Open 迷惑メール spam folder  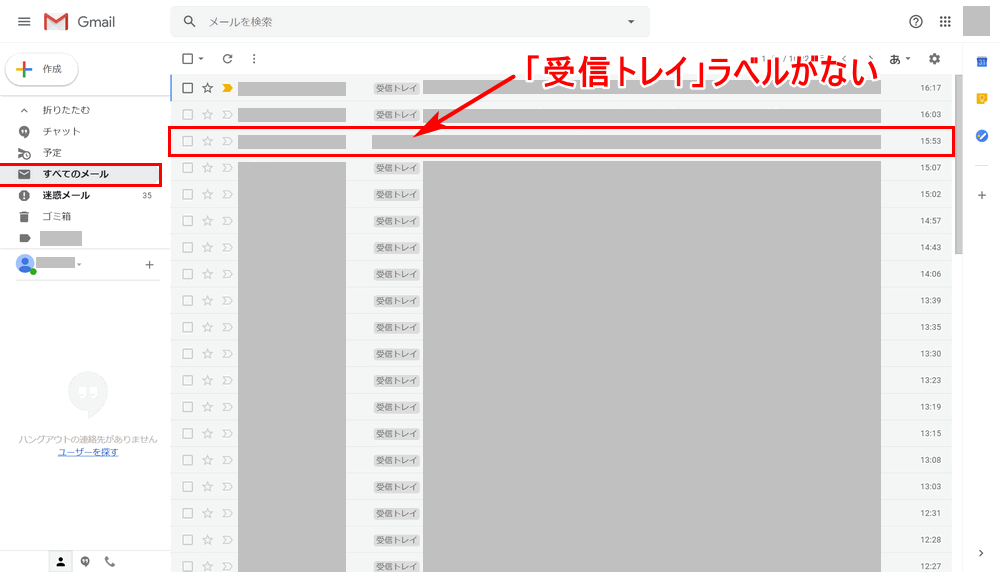coord(66,195)
